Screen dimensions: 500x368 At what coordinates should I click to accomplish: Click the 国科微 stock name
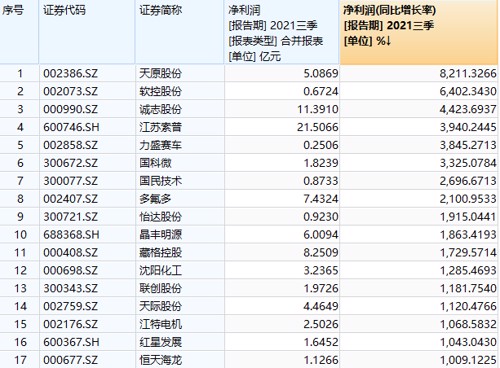point(155,163)
